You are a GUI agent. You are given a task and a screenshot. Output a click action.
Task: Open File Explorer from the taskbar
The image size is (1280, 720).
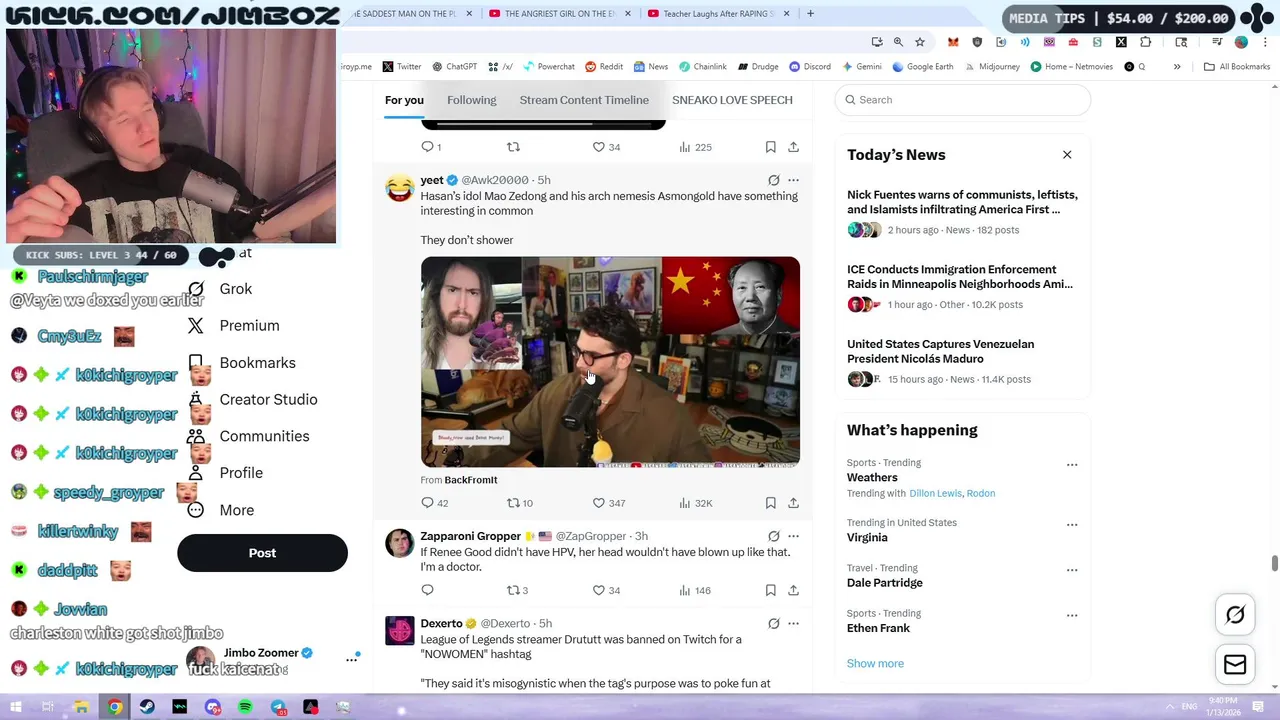tap(82, 707)
